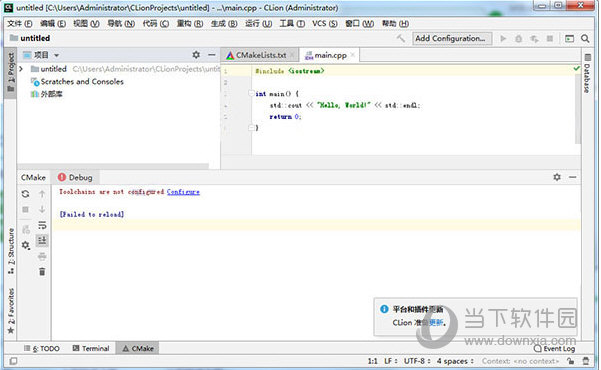This screenshot has height=370, width=601.
Task: Change line separator LF in status bar
Action: 391,361
